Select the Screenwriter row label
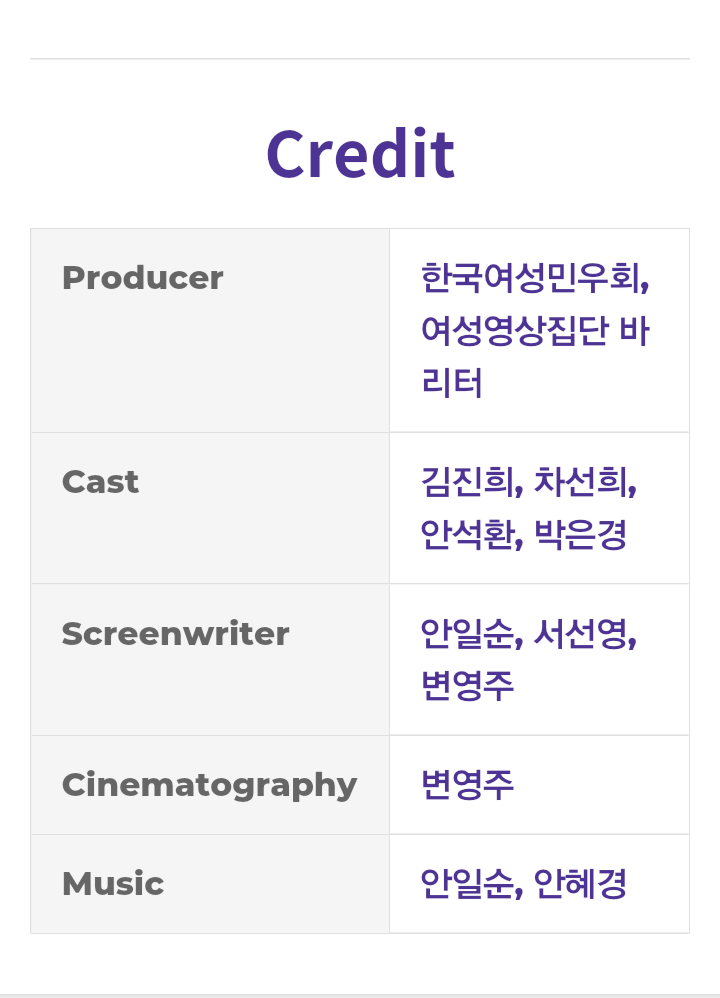This screenshot has width=720, height=998. [176, 634]
